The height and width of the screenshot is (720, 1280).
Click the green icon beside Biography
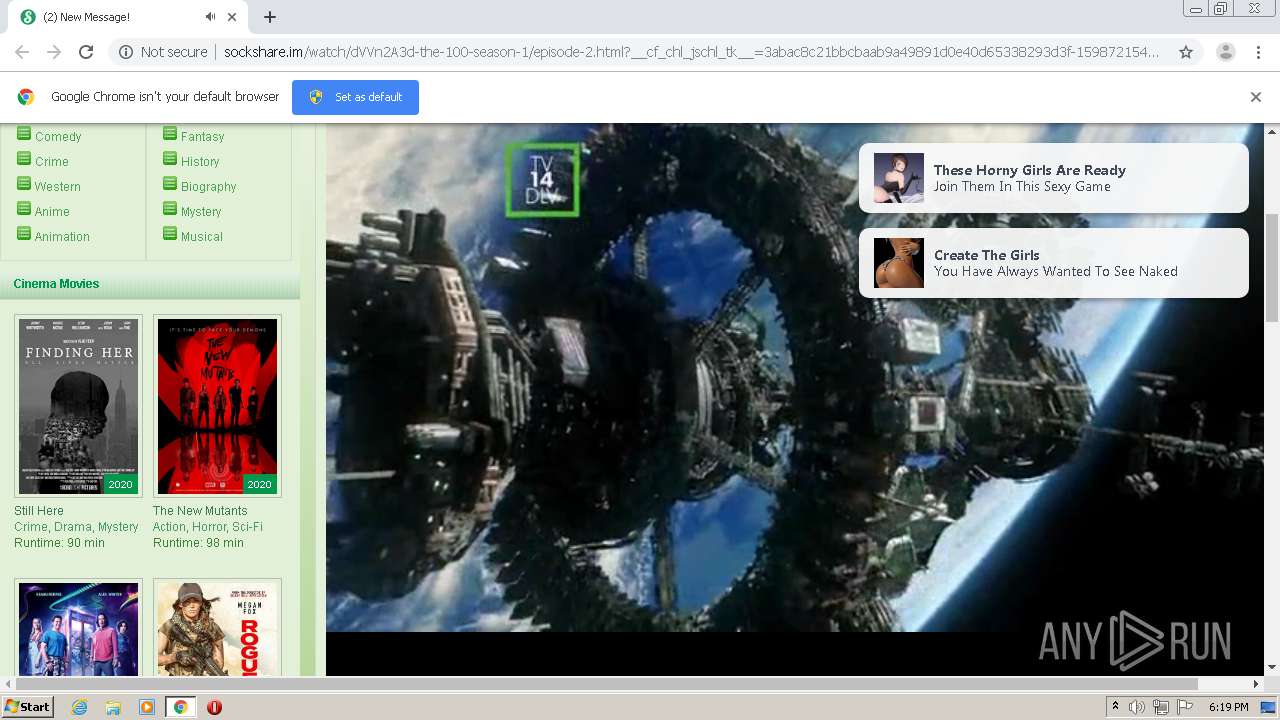click(170, 183)
